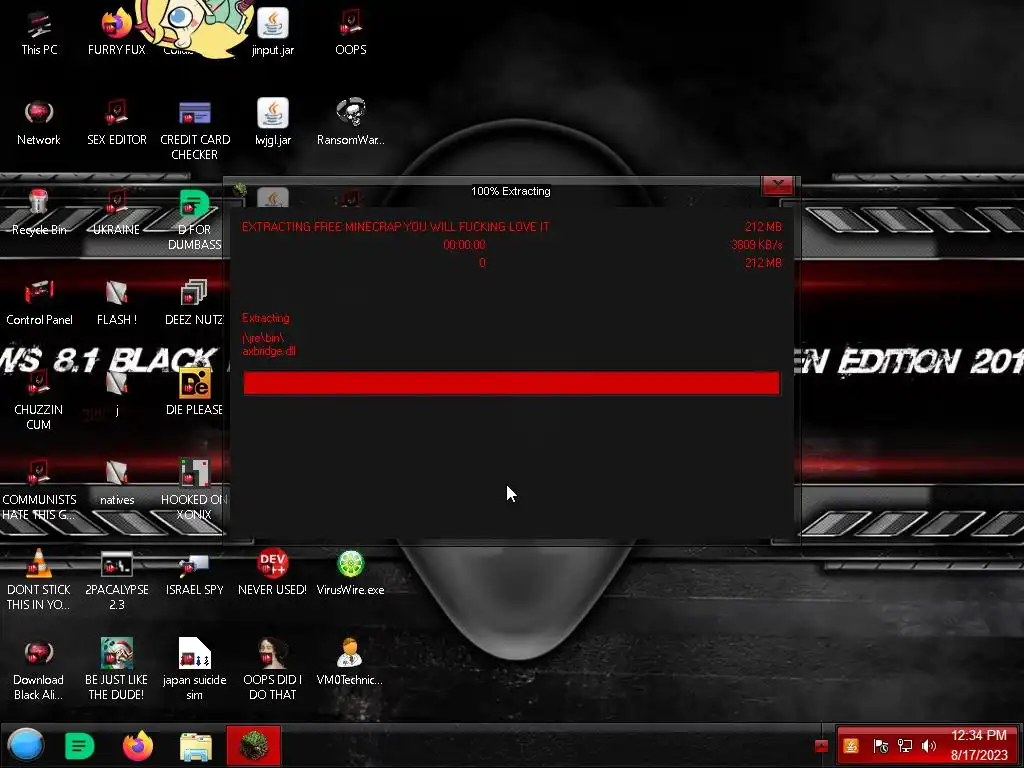Open the volume speaker tray icon

929,746
